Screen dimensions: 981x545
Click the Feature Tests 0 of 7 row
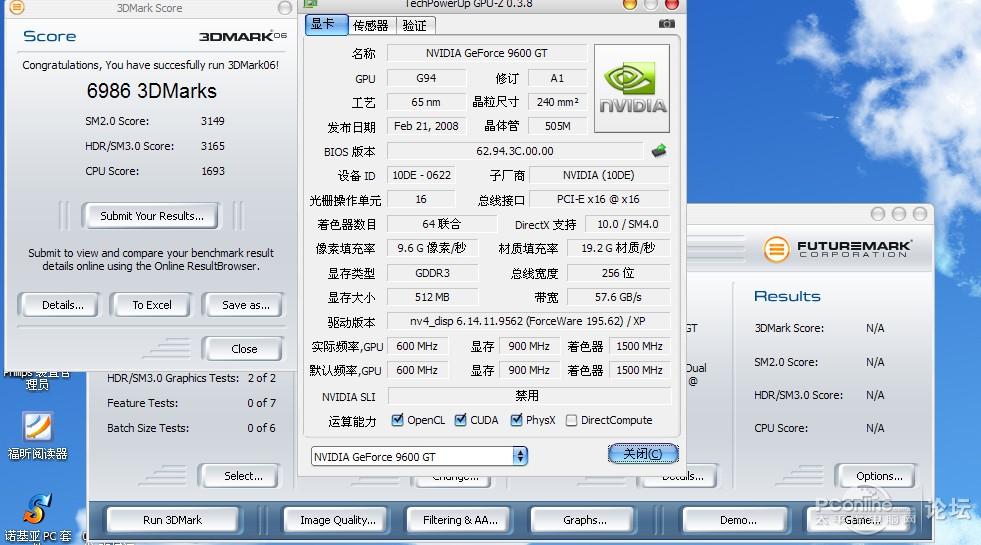pos(191,403)
